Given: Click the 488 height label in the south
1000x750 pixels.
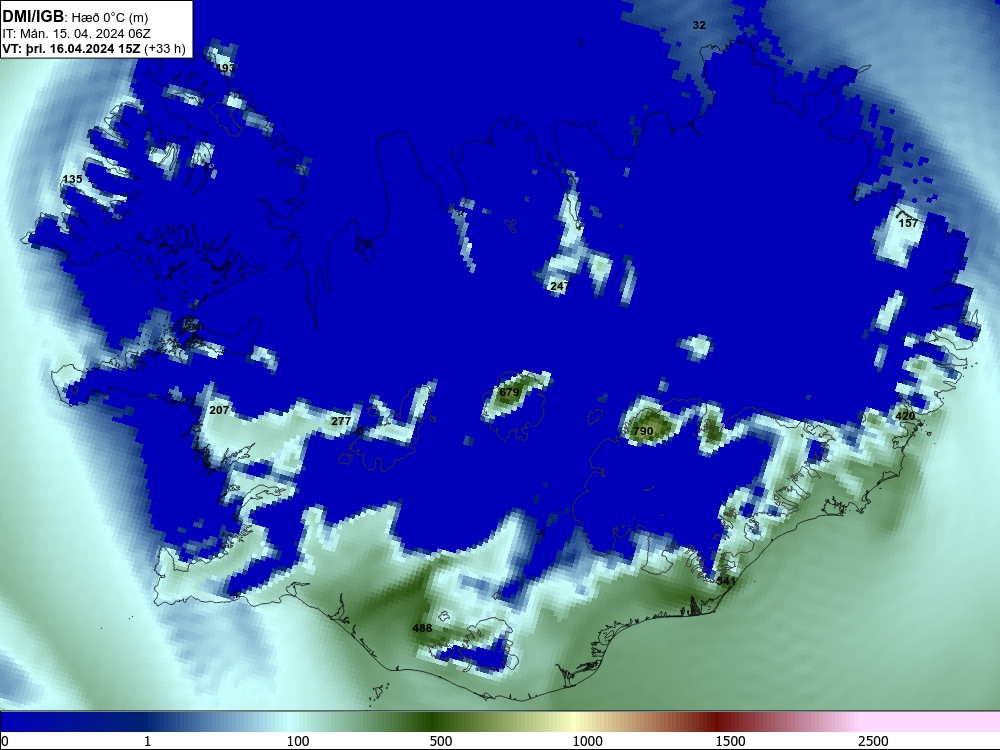Looking at the screenshot, I should coord(422,628).
